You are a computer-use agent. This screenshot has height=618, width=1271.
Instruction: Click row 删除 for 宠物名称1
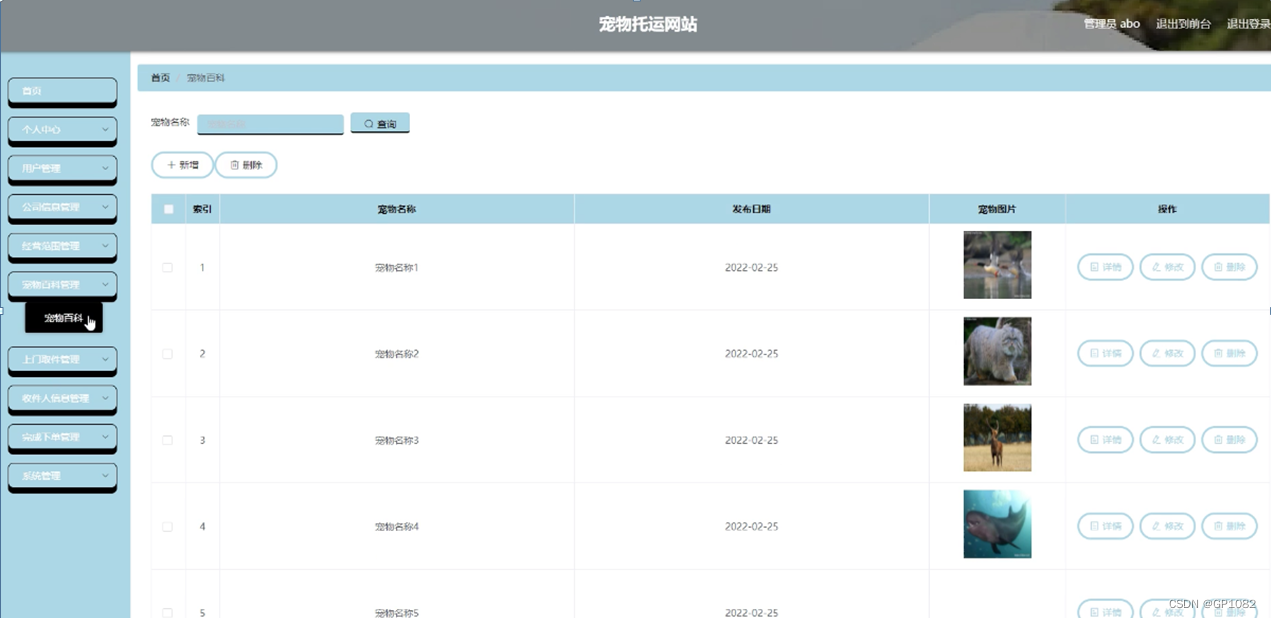pos(1229,267)
